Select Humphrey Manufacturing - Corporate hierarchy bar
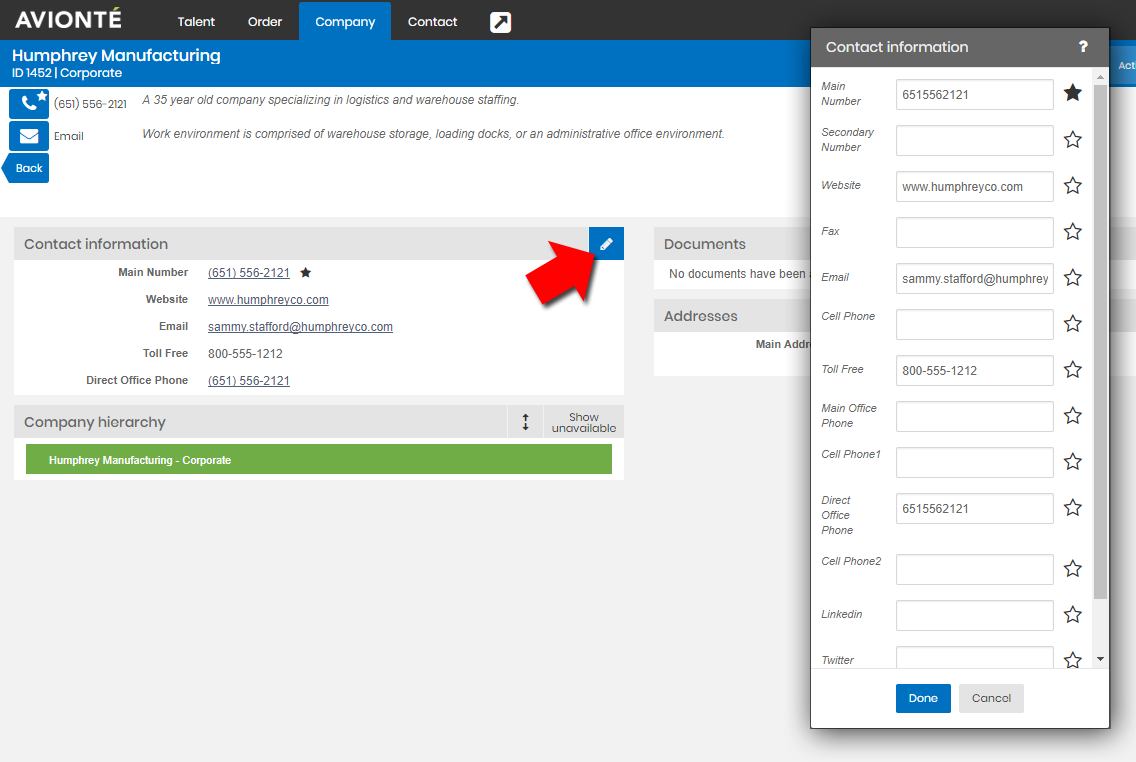This screenshot has width=1136, height=762. tap(319, 459)
